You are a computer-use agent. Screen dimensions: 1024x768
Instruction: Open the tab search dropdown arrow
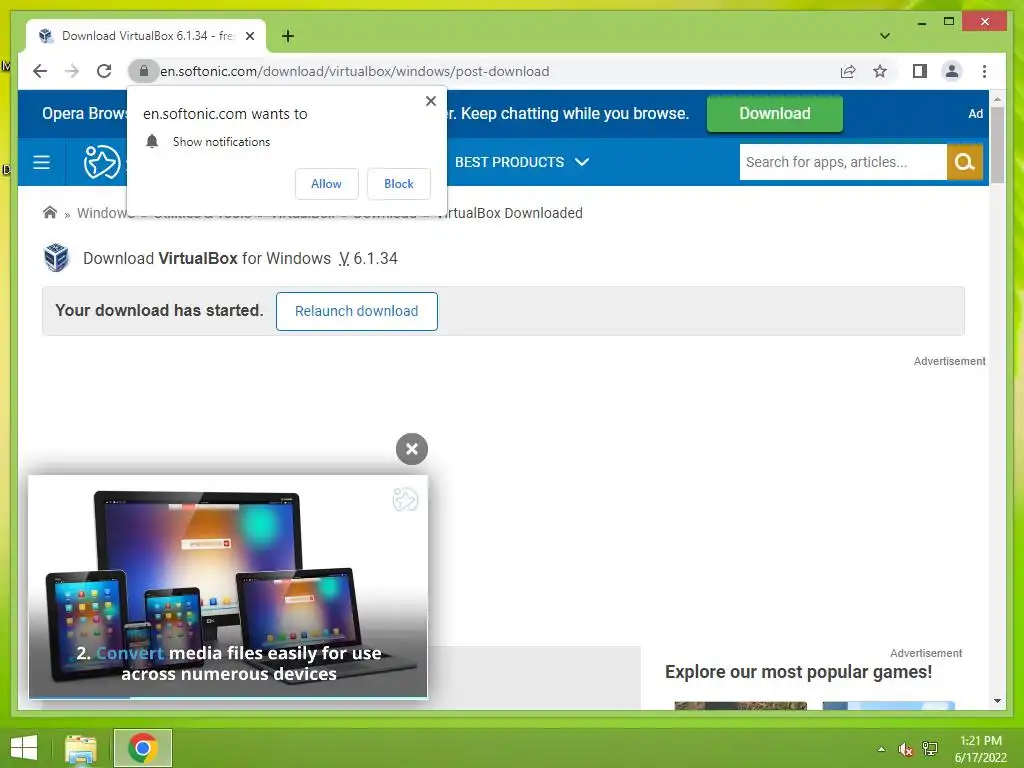tap(885, 36)
